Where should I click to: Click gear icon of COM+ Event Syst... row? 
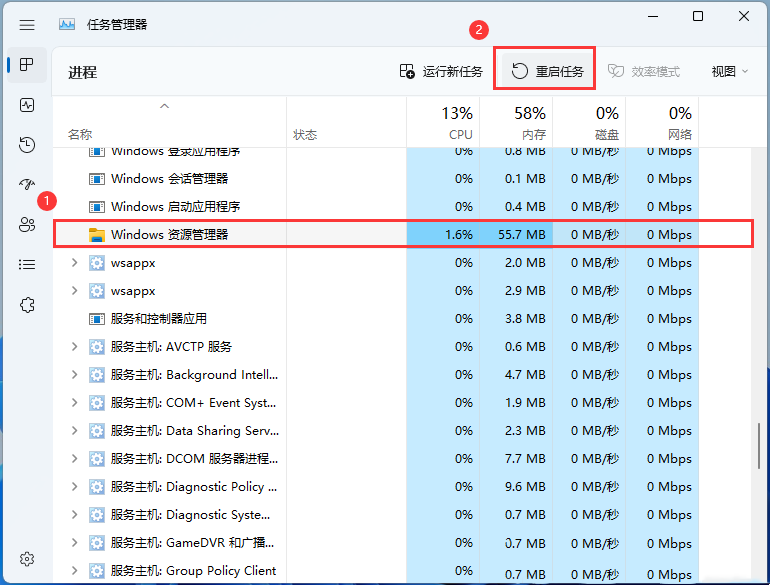[97, 403]
